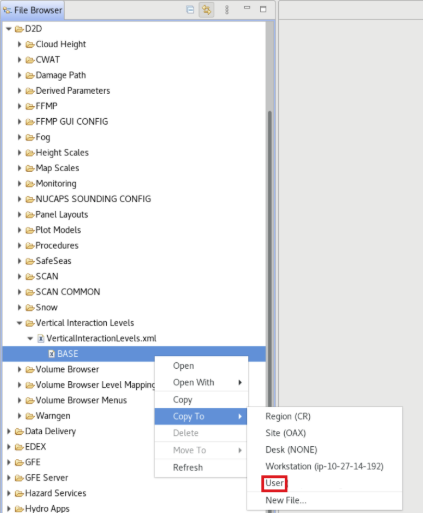
Task: Click the Cloud Height folder icon
Action: 30,44
